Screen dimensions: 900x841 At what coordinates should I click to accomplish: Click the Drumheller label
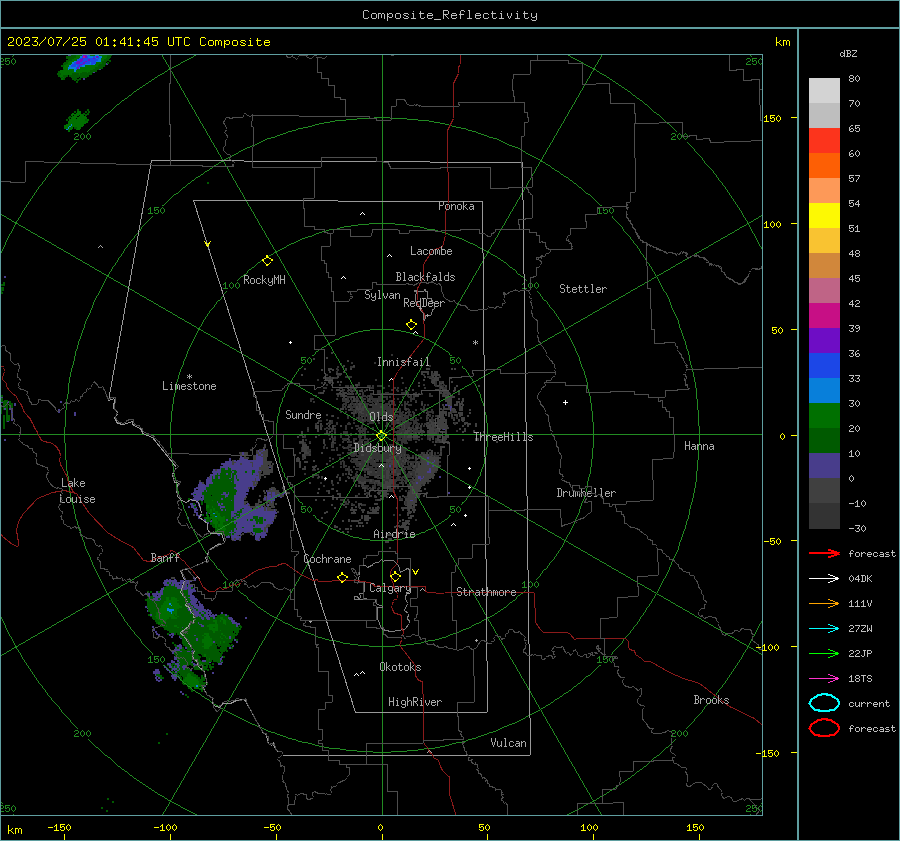[586, 493]
